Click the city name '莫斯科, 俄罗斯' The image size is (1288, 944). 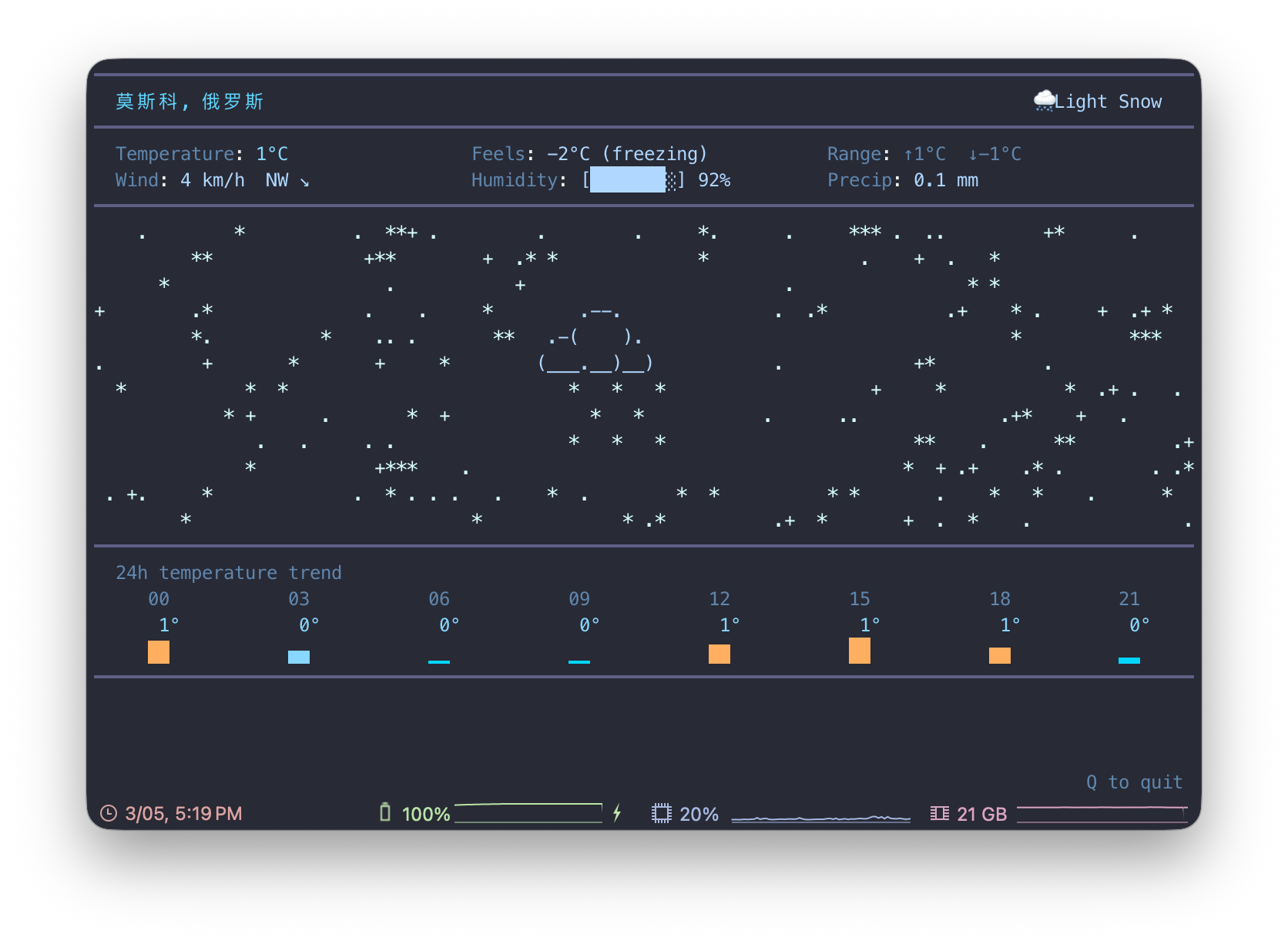pos(190,102)
